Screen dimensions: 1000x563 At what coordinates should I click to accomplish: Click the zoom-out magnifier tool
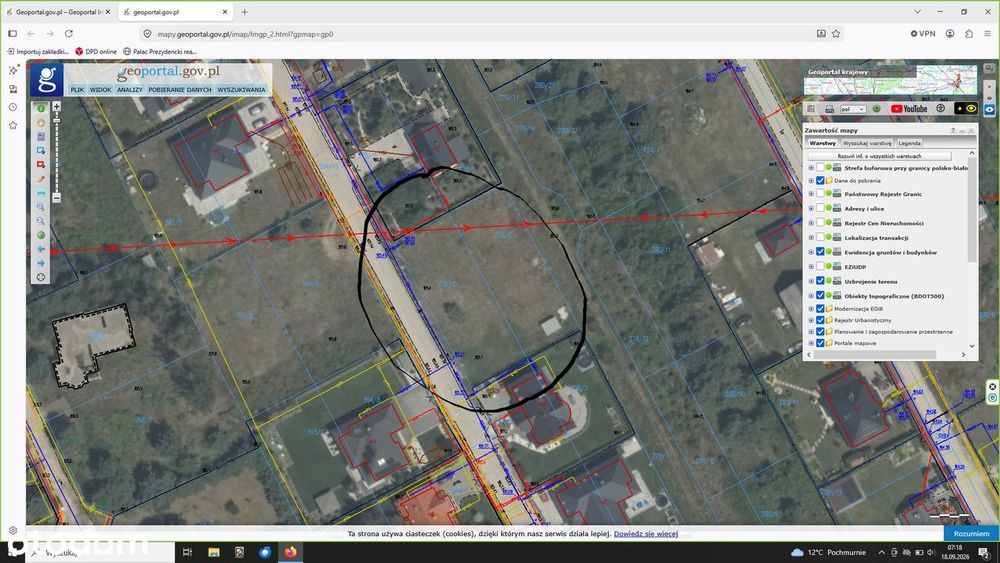click(x=41, y=221)
